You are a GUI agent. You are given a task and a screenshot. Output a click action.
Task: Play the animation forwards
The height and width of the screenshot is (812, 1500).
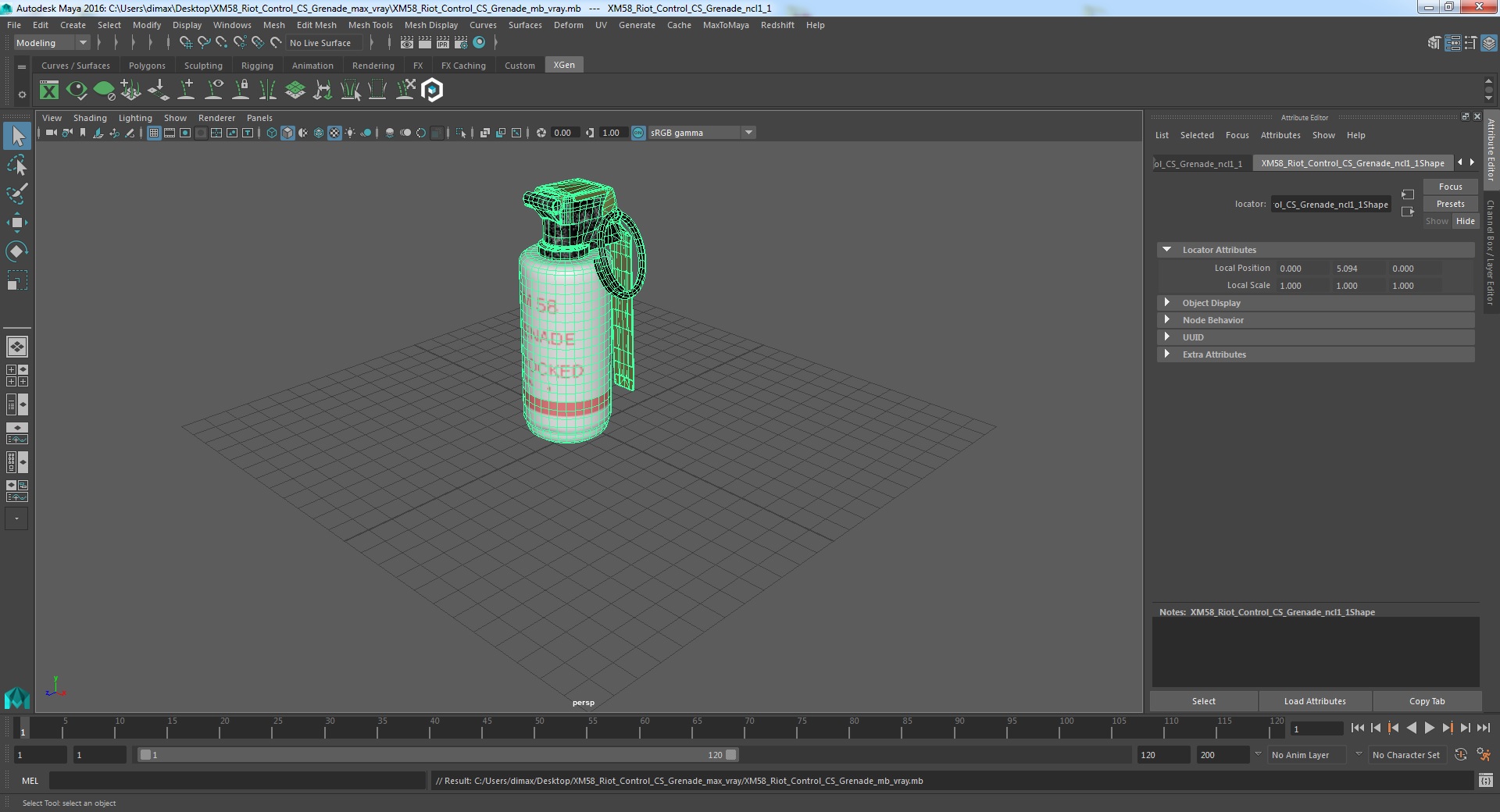tap(1429, 728)
